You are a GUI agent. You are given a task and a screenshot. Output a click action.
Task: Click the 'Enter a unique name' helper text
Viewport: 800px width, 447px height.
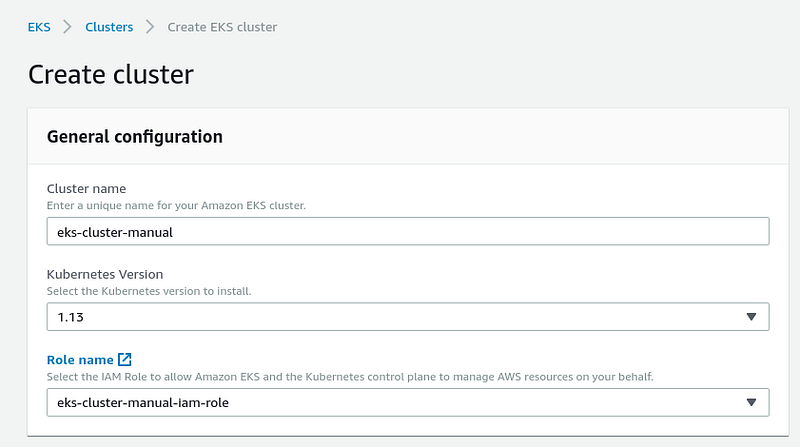tap(176, 206)
